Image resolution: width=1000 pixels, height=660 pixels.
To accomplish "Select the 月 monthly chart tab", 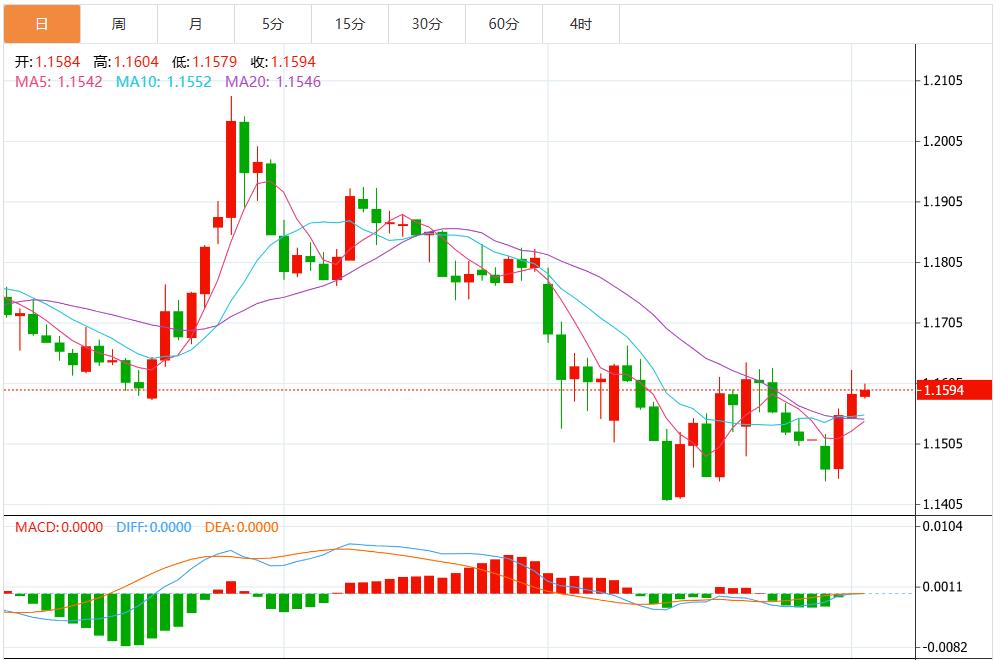I will click(196, 24).
